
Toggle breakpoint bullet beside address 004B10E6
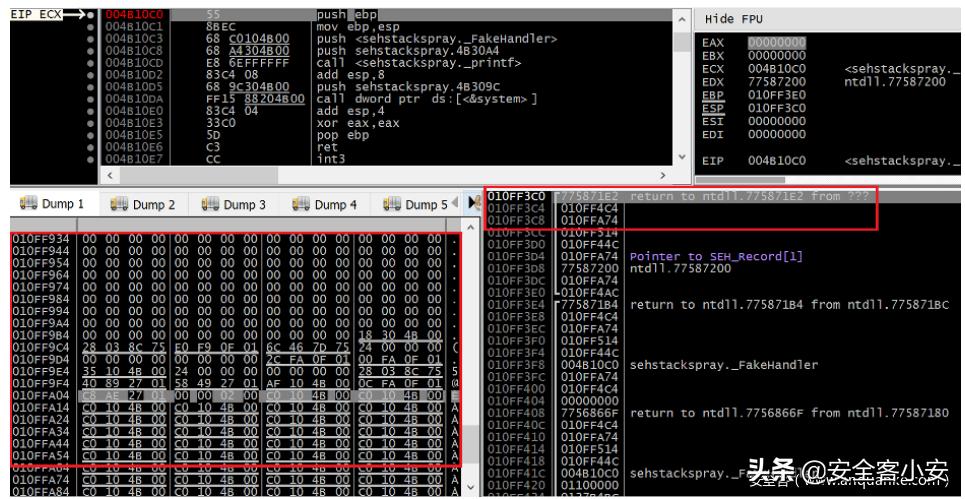pyautogui.click(x=91, y=147)
